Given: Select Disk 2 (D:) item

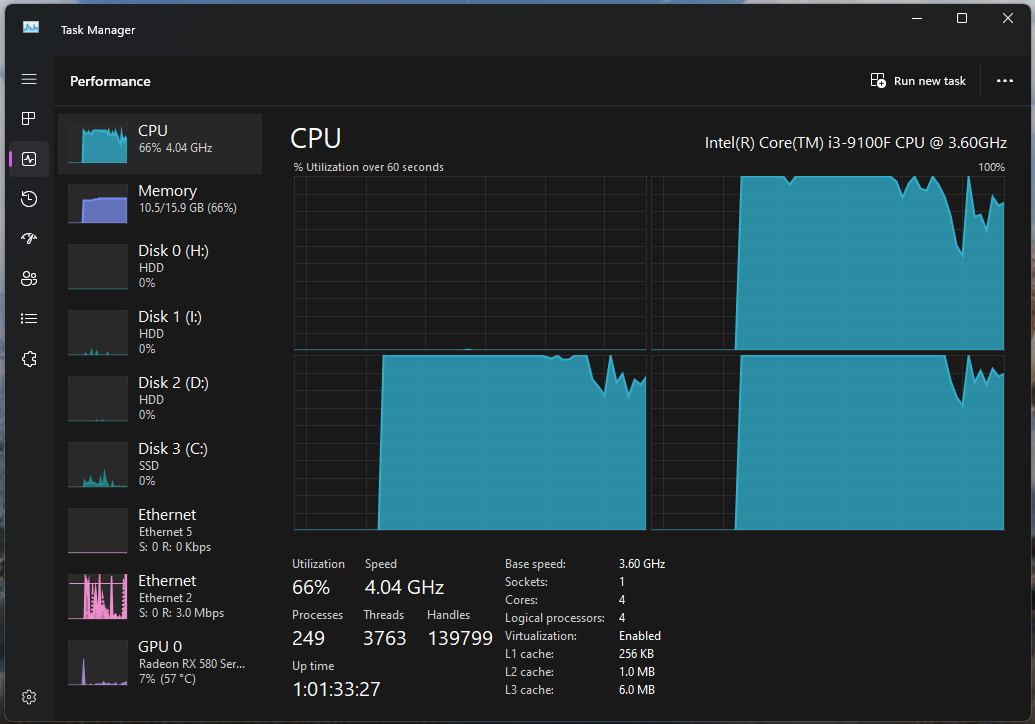Looking at the screenshot, I should [x=160, y=398].
